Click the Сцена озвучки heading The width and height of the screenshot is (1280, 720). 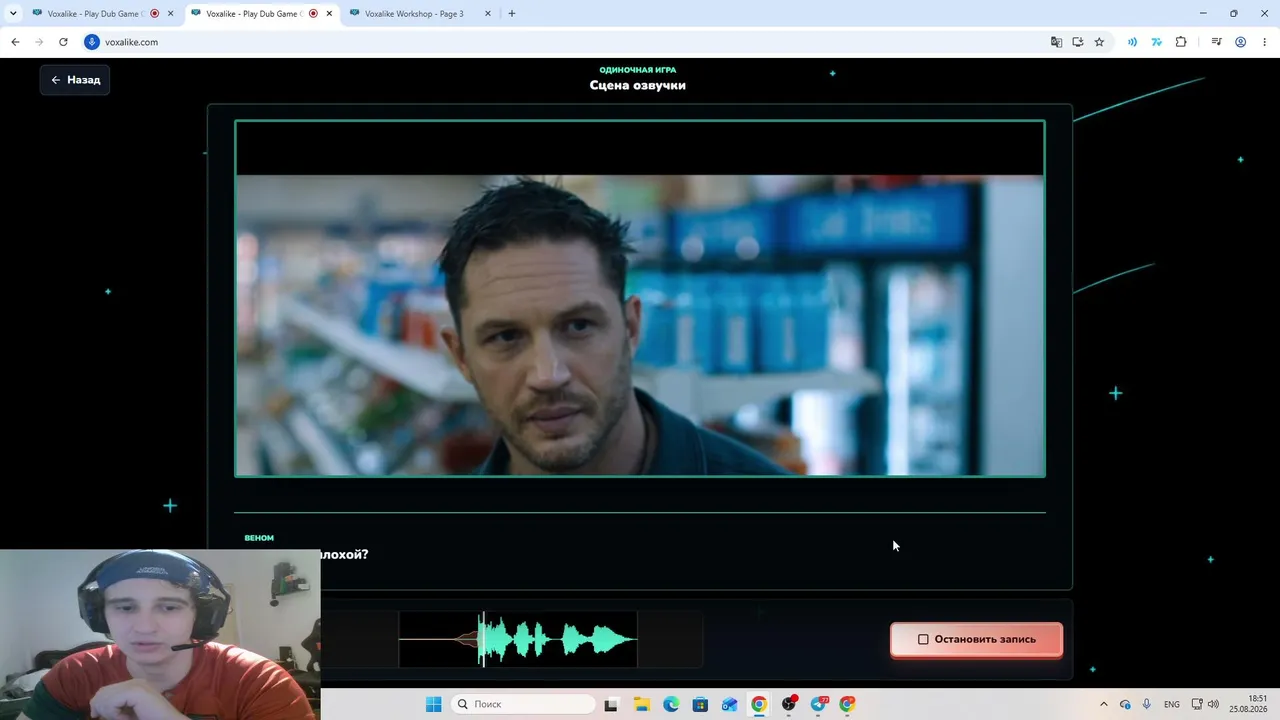638,85
